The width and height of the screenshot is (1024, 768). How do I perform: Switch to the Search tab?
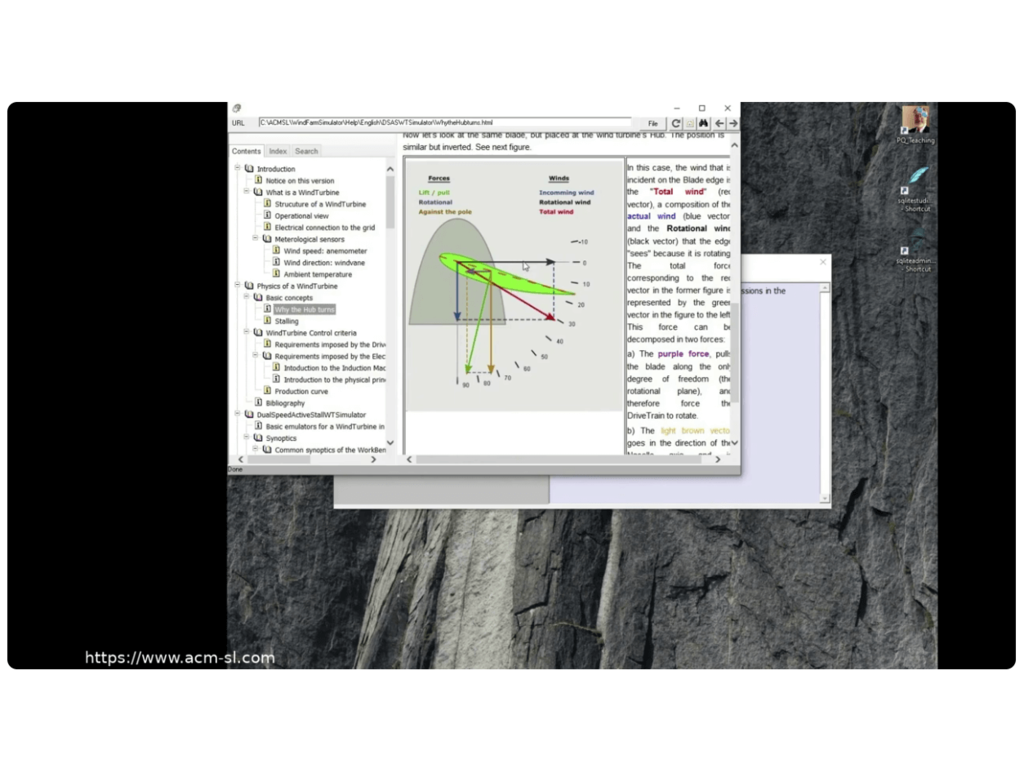pyautogui.click(x=306, y=151)
